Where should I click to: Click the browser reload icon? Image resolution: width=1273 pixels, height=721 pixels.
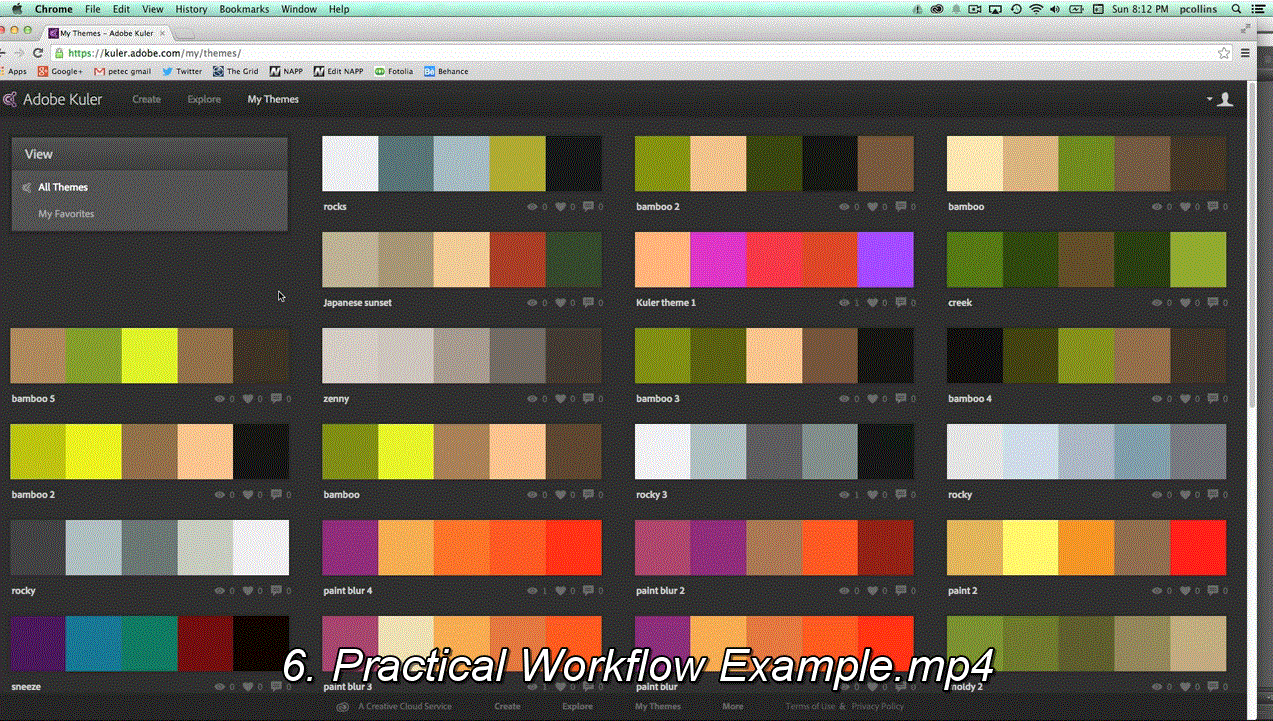click(x=38, y=53)
